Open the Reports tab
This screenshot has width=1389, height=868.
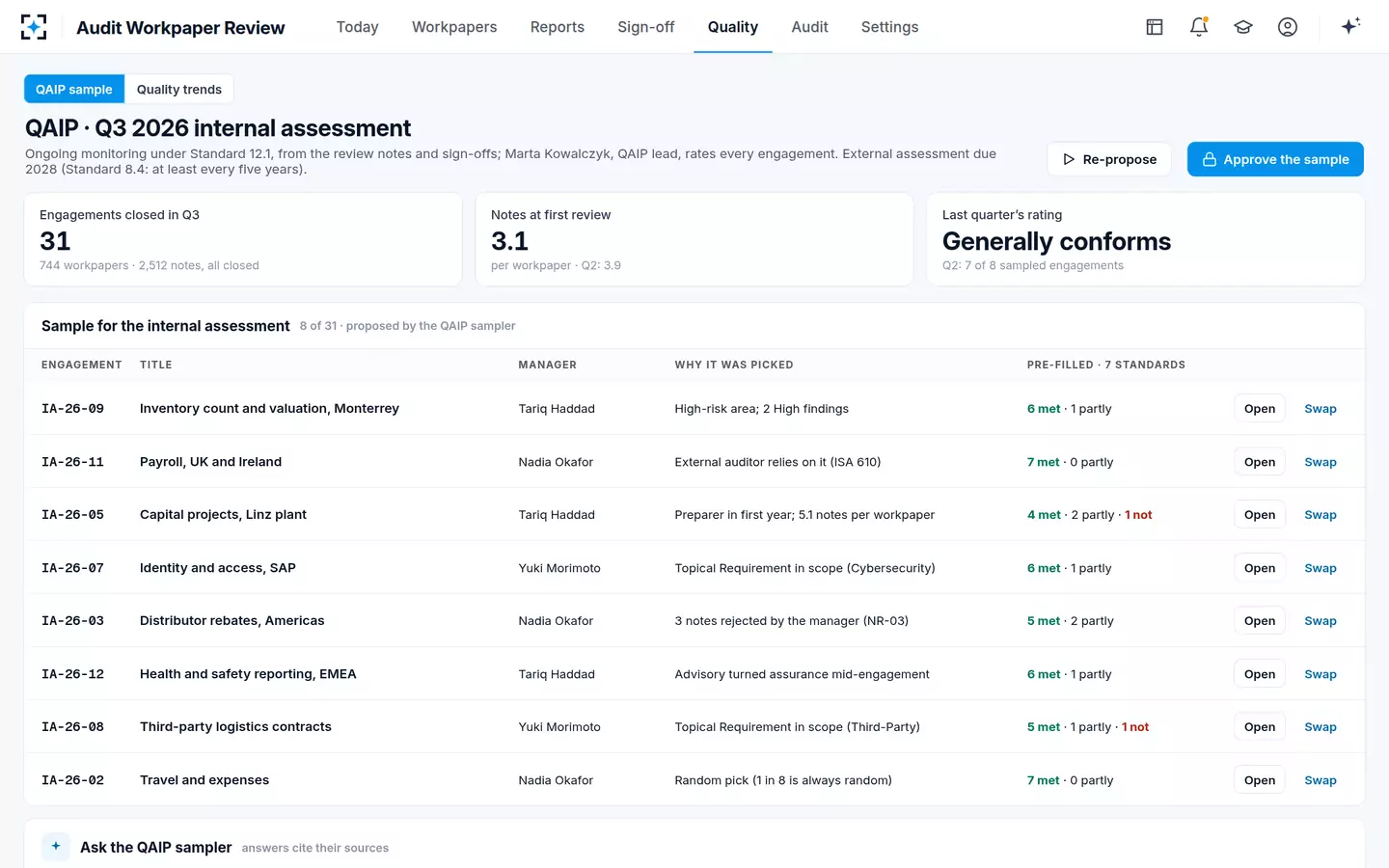pyautogui.click(x=558, y=27)
